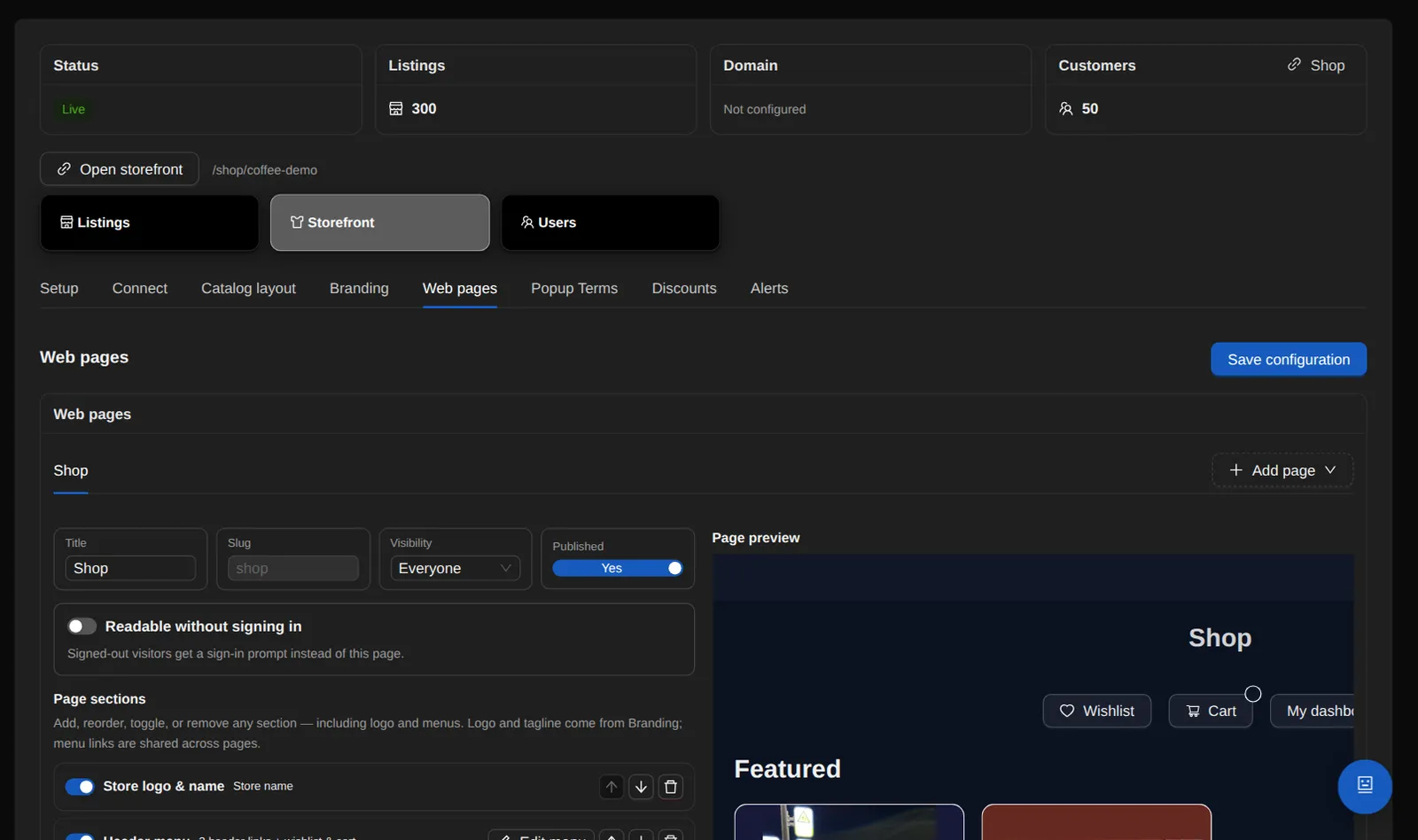
Task: Click the first Featured product thumbnail
Action: [849, 822]
